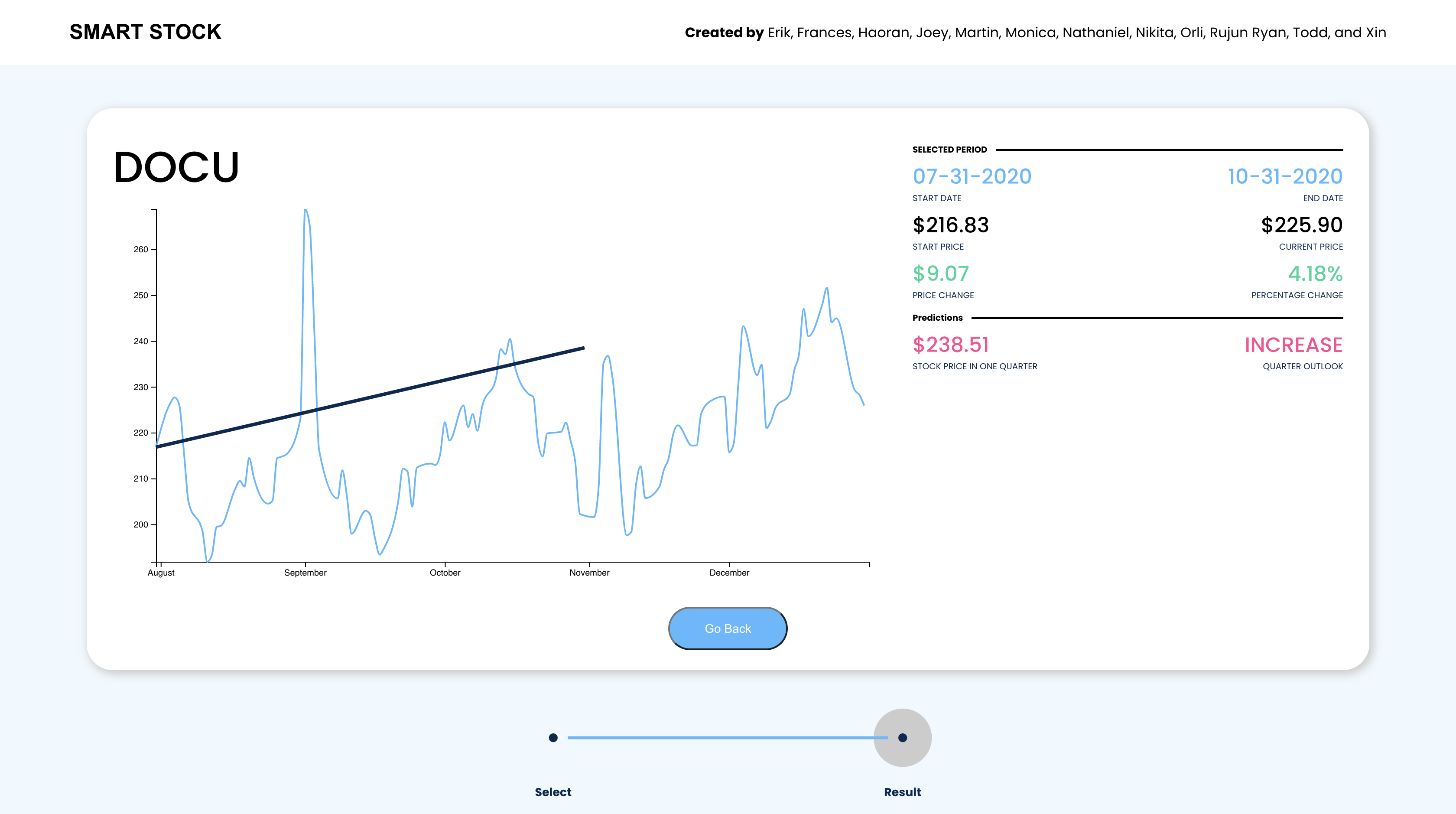Screen dimensions: 1456x814
Task: Click the September x-axis label
Action: pos(305,573)
